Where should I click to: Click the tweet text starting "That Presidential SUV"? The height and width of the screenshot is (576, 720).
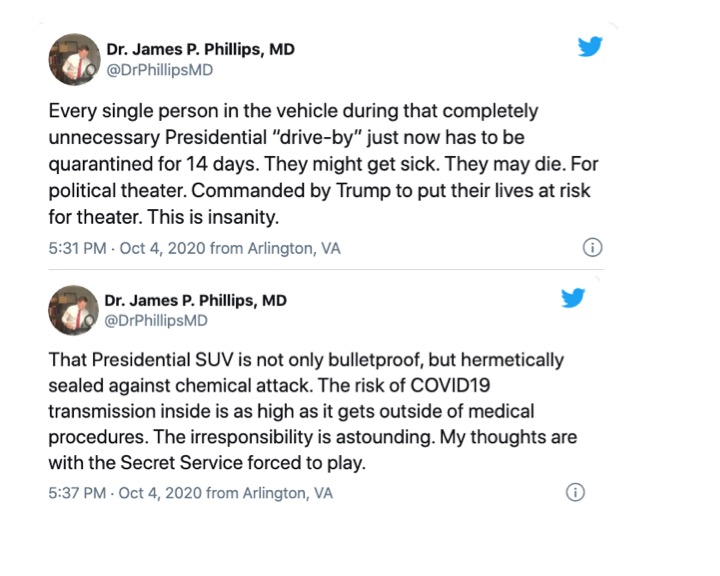pyautogui.click(x=313, y=411)
